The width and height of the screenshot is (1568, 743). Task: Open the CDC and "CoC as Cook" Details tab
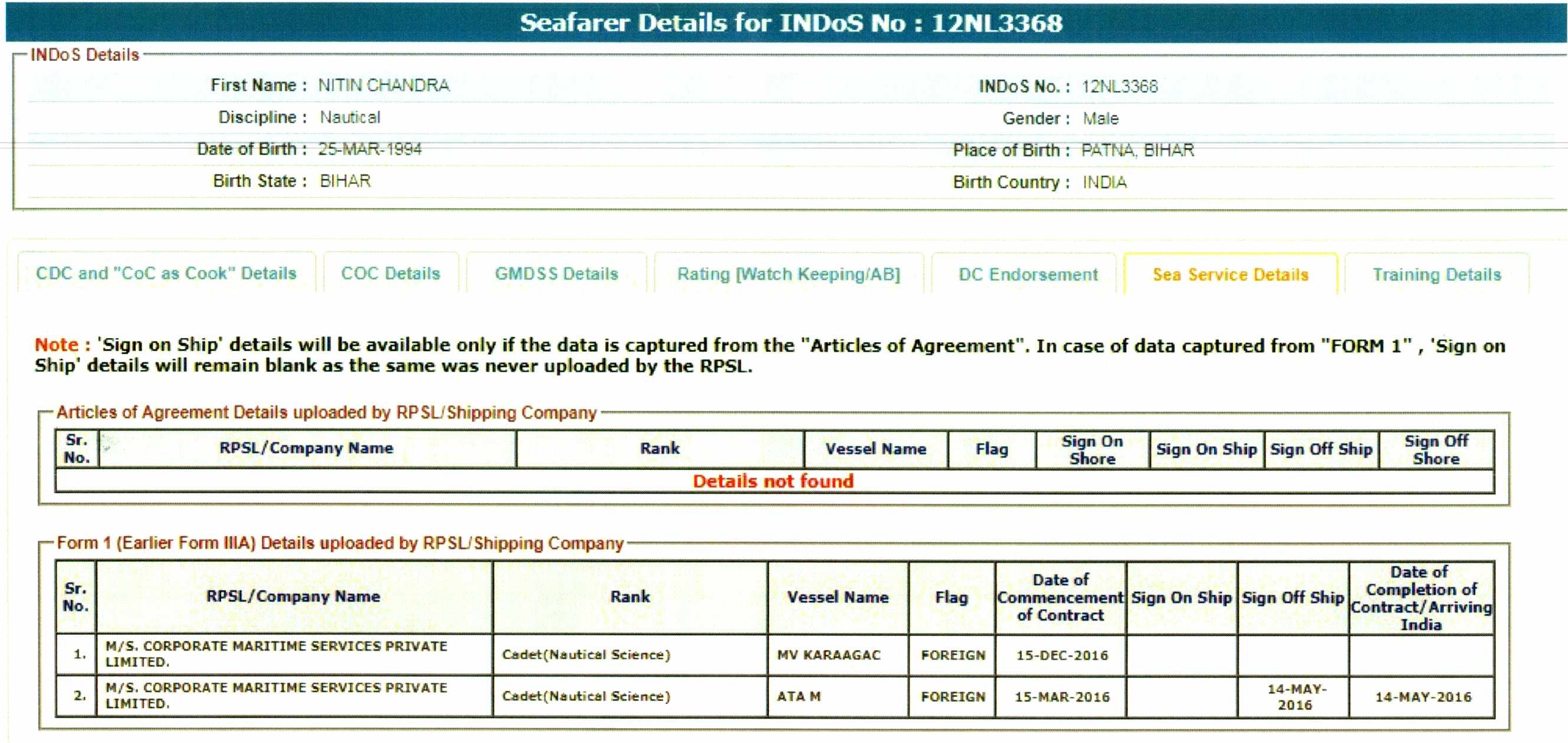pos(166,274)
